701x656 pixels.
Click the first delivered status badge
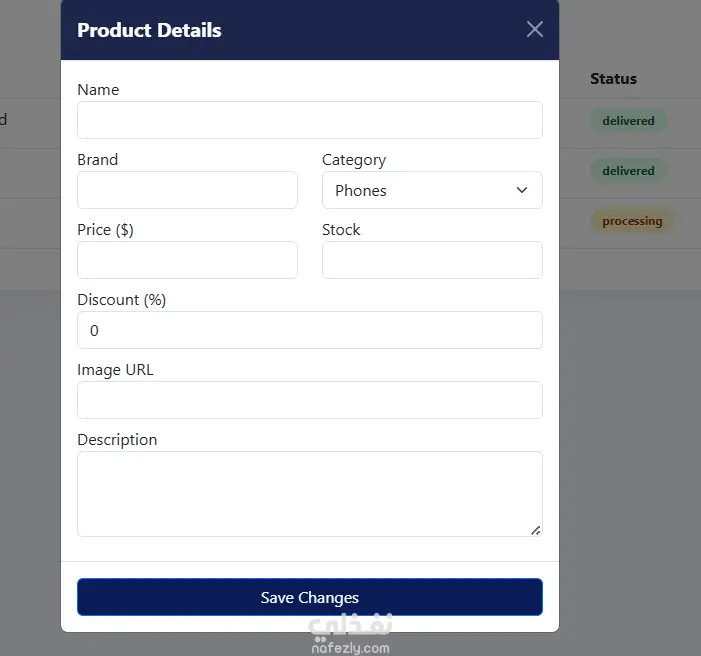coord(628,121)
